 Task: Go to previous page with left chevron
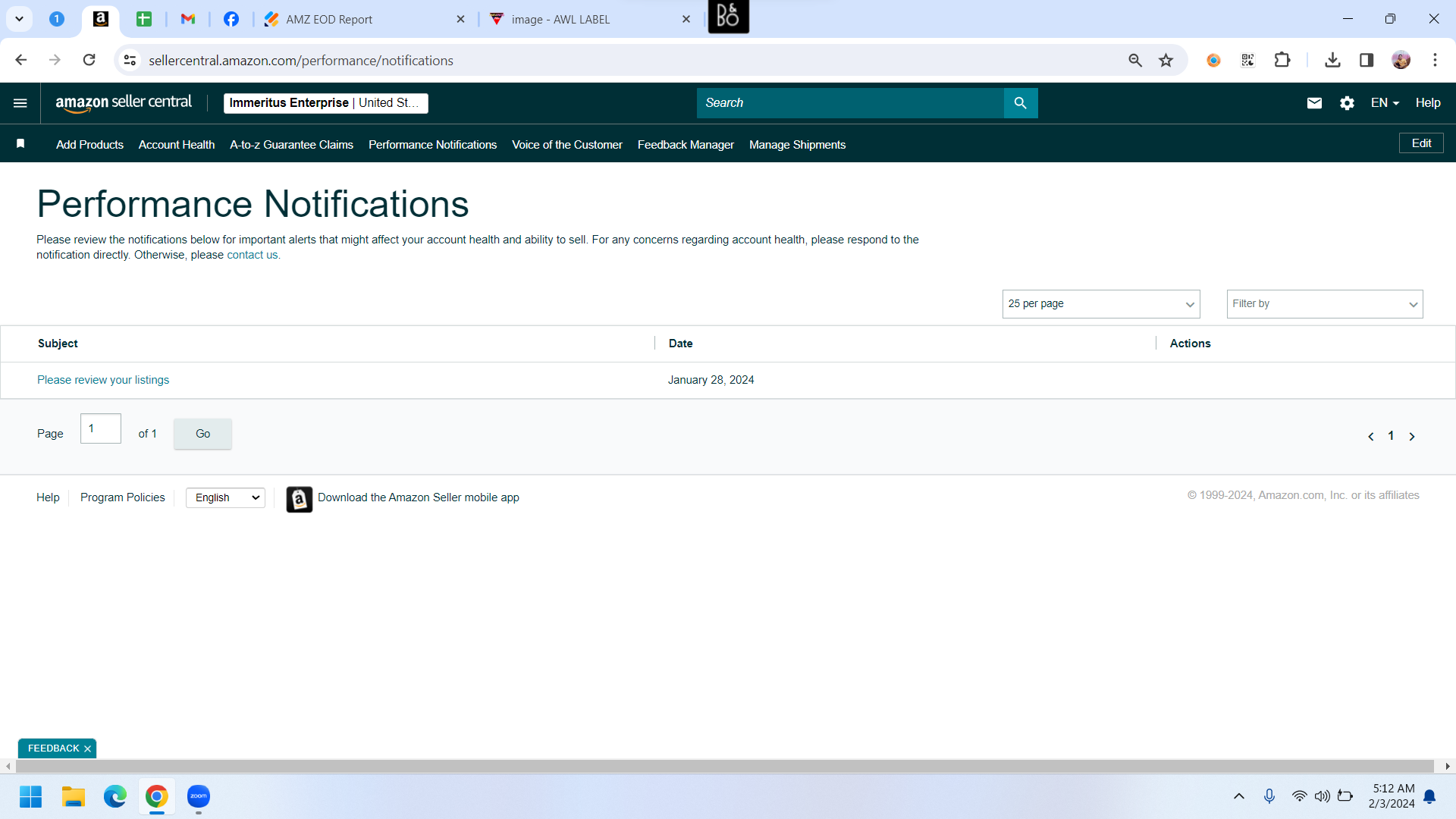1371,436
